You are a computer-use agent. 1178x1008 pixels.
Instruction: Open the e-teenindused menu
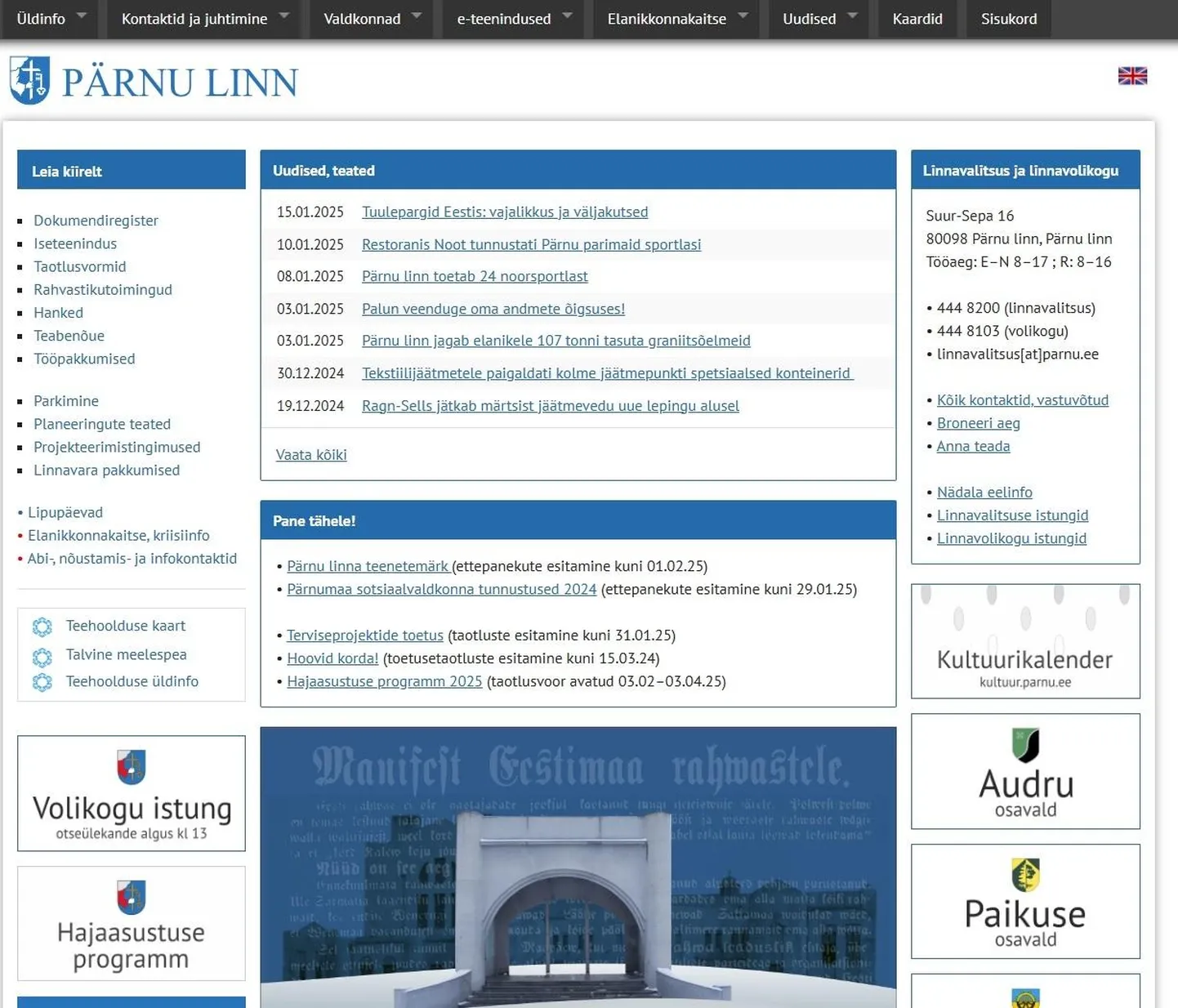(x=504, y=19)
